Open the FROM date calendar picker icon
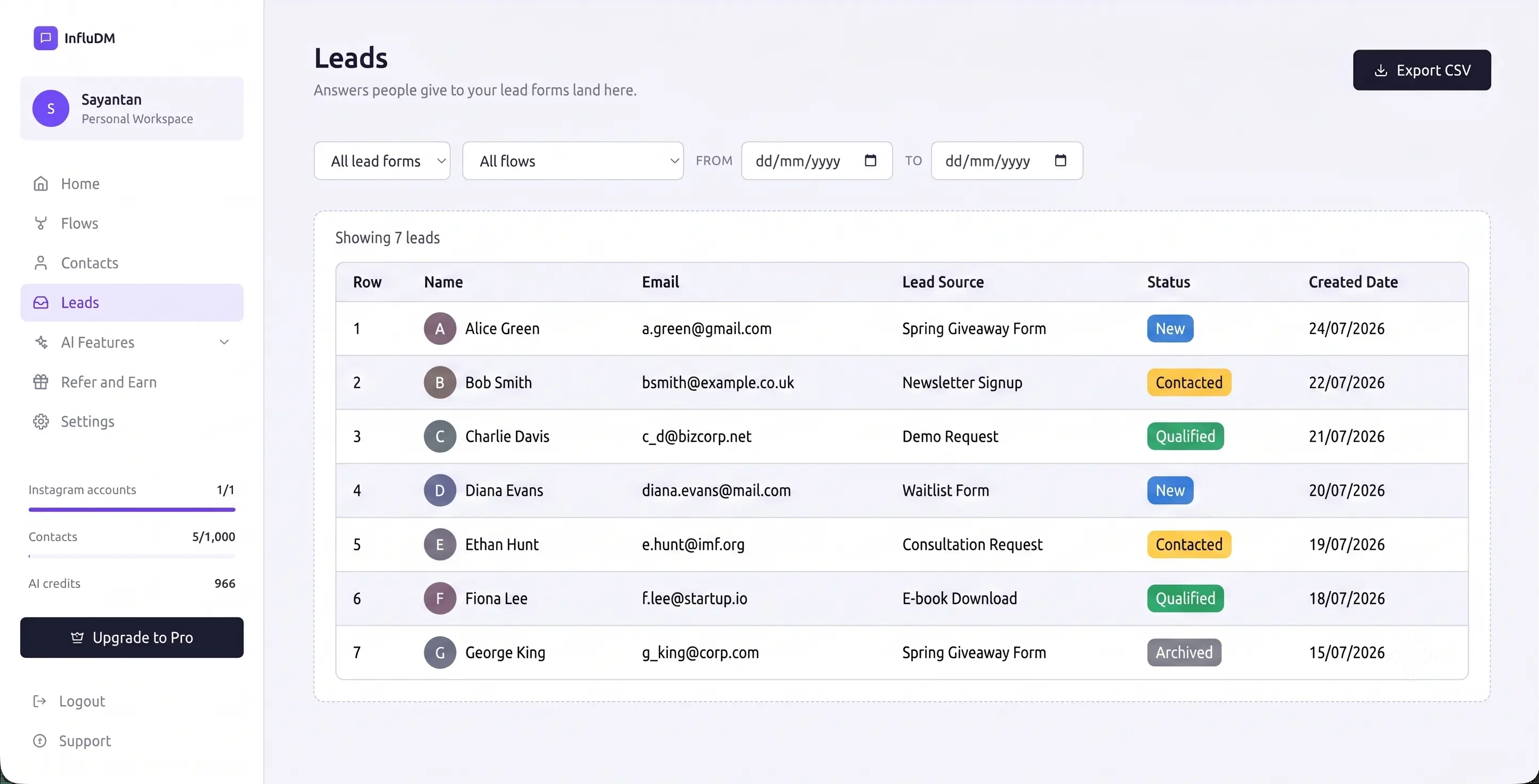This screenshot has height=784, width=1539. tap(870, 160)
